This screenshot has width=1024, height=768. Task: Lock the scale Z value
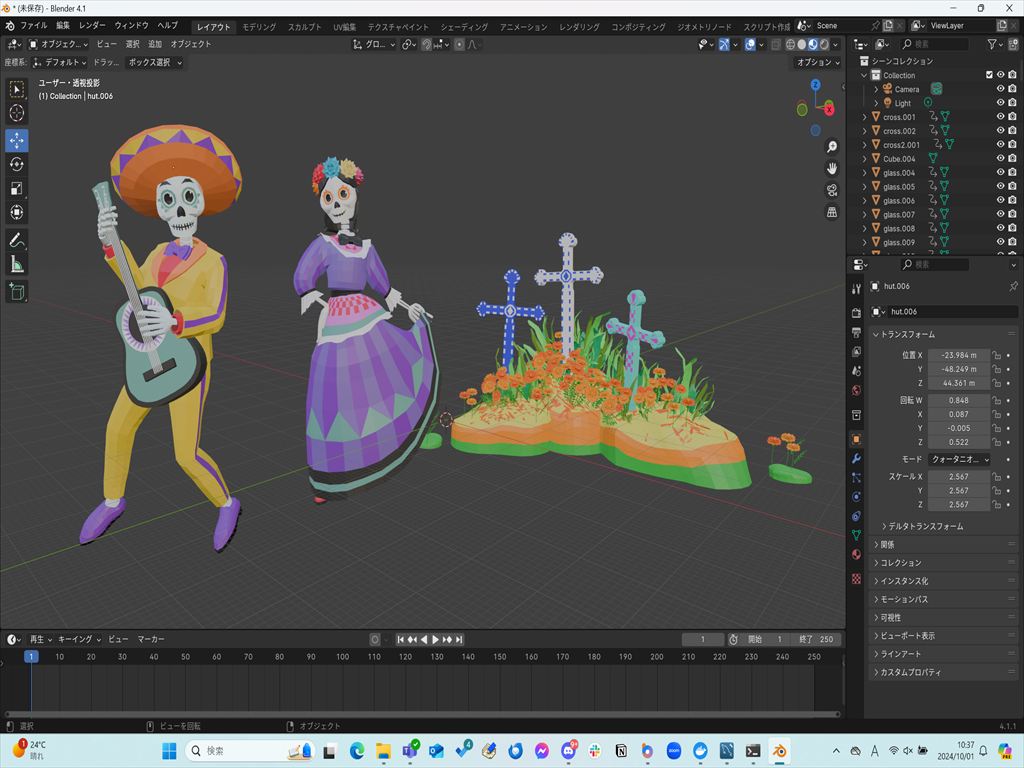click(997, 505)
